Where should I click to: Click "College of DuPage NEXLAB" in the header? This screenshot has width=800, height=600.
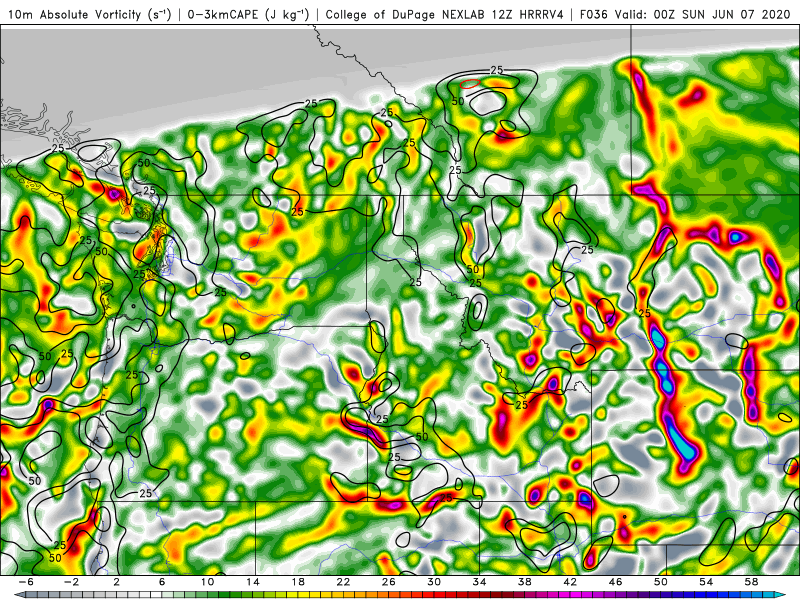click(407, 14)
